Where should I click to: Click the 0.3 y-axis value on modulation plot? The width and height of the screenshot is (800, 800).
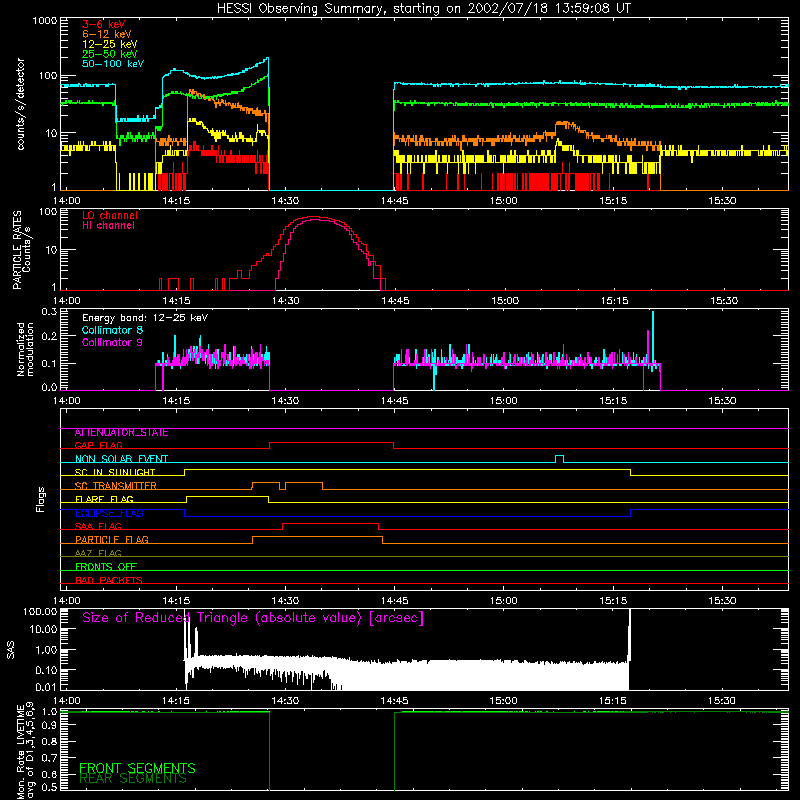[49, 311]
